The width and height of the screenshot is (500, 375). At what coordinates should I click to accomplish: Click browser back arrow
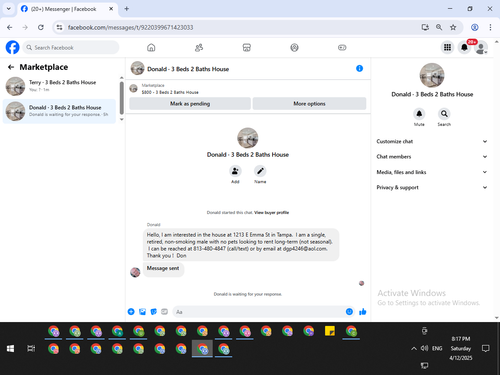point(10,27)
